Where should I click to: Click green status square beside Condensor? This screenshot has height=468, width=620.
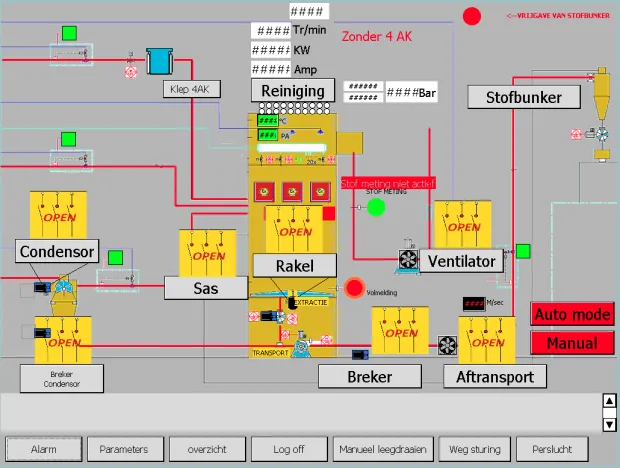[115, 258]
